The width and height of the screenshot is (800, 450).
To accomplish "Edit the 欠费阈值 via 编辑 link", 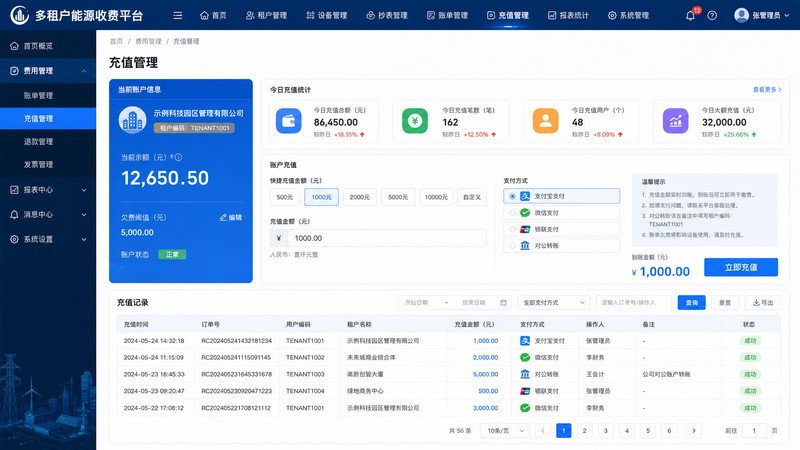I will 231,217.
